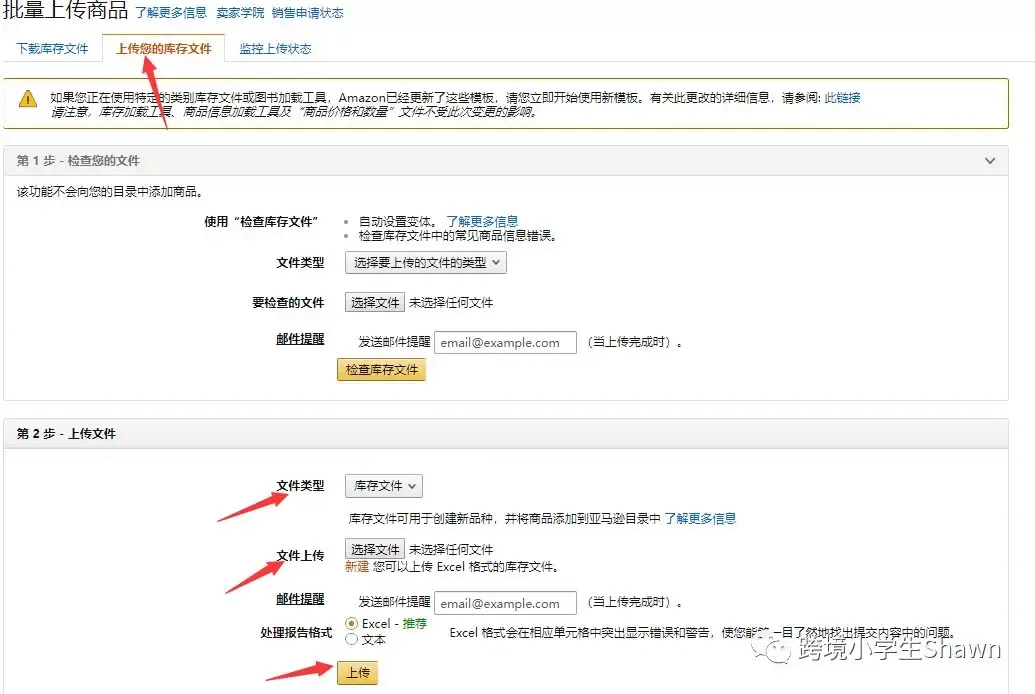Focus the email field in step 2
Screen dimensions: 1035x694
(505, 603)
